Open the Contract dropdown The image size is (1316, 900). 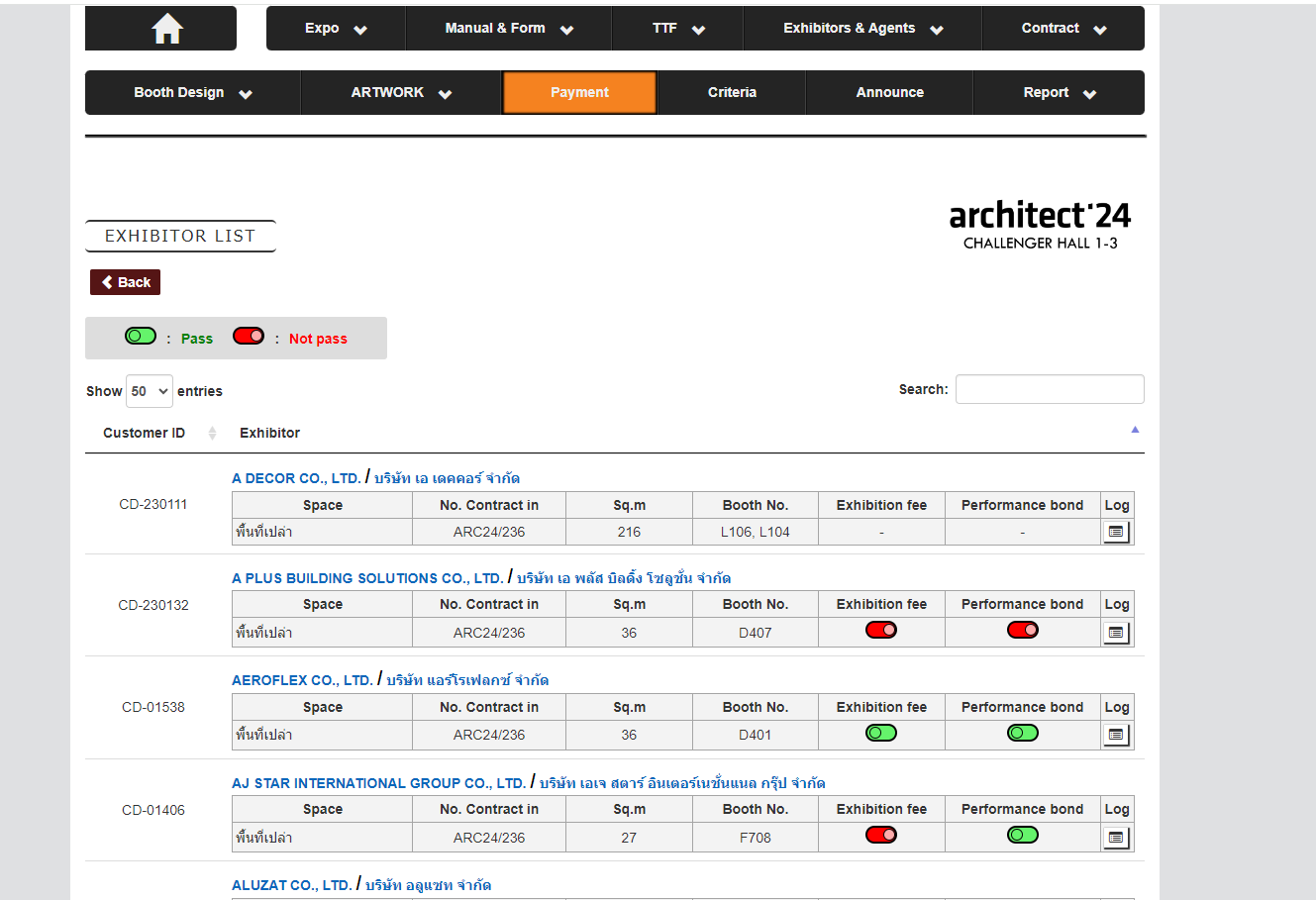1063,29
